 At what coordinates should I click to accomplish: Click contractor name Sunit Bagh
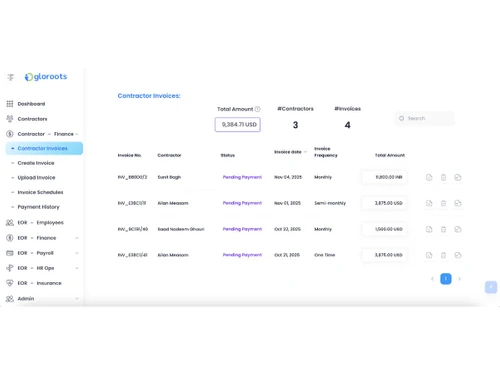point(169,177)
